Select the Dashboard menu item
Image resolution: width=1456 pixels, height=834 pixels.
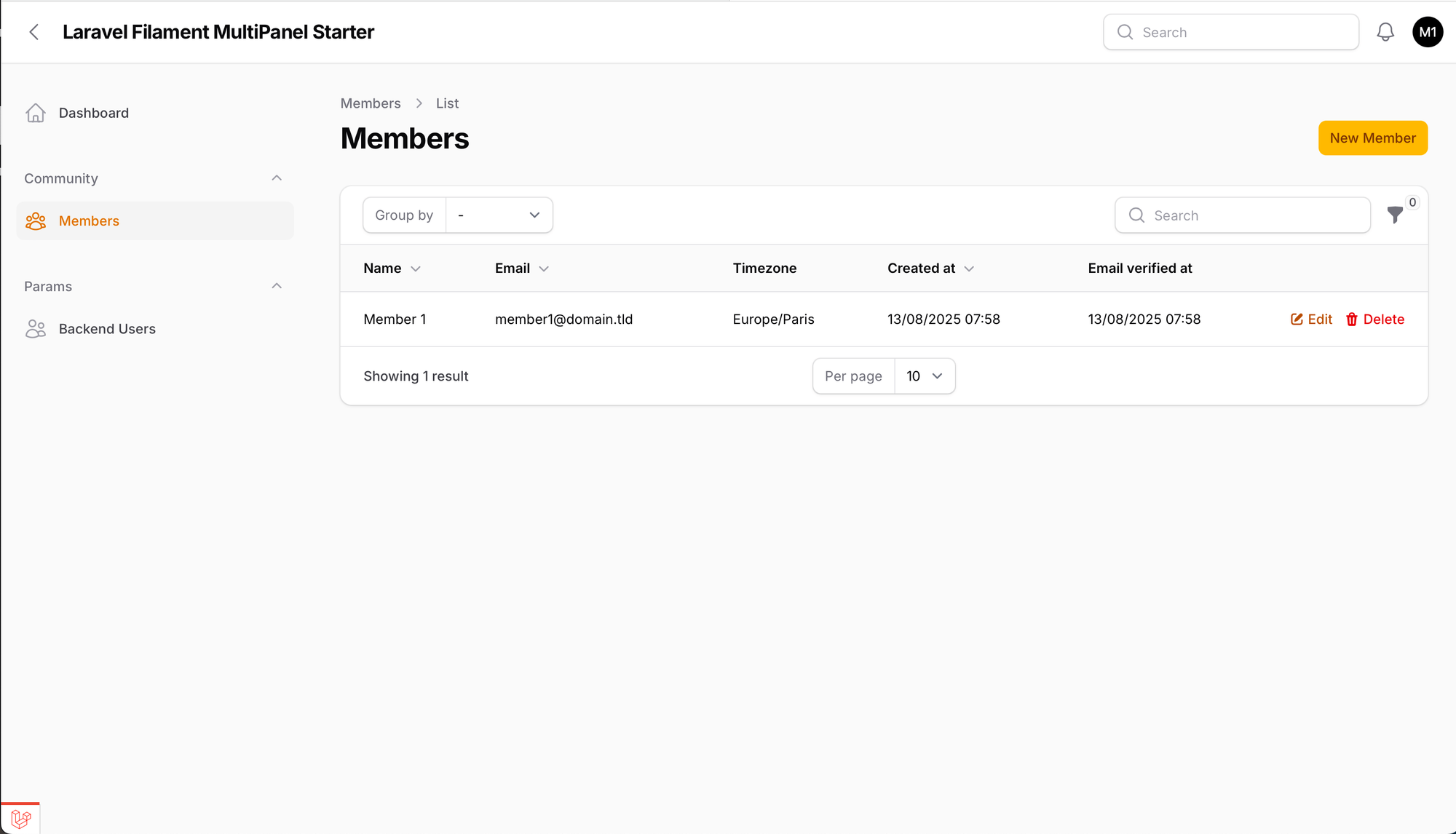tap(93, 113)
